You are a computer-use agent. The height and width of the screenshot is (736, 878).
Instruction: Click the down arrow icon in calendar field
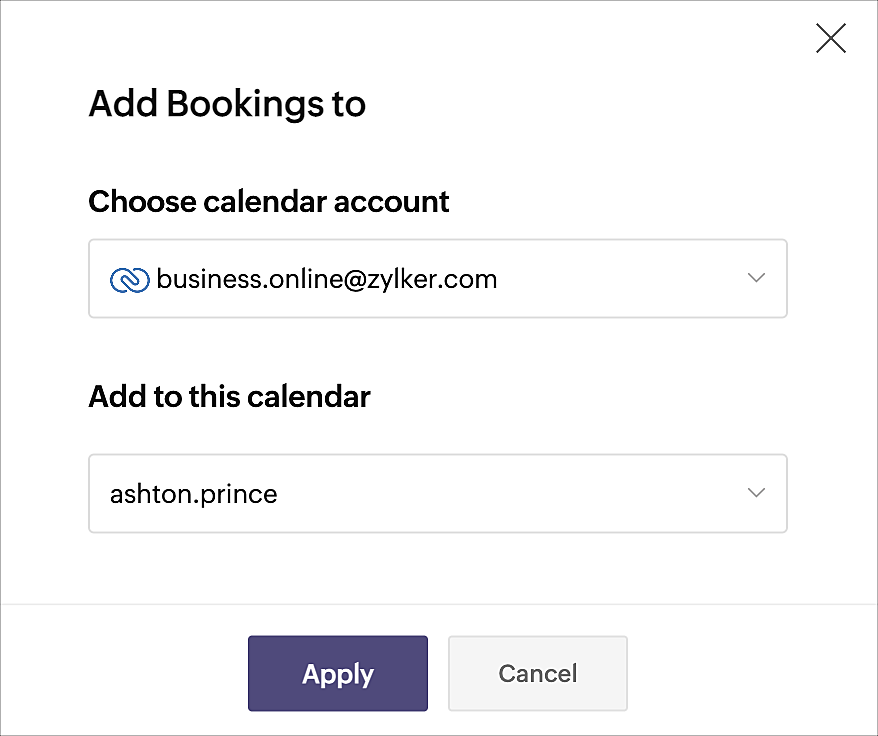(x=756, y=493)
